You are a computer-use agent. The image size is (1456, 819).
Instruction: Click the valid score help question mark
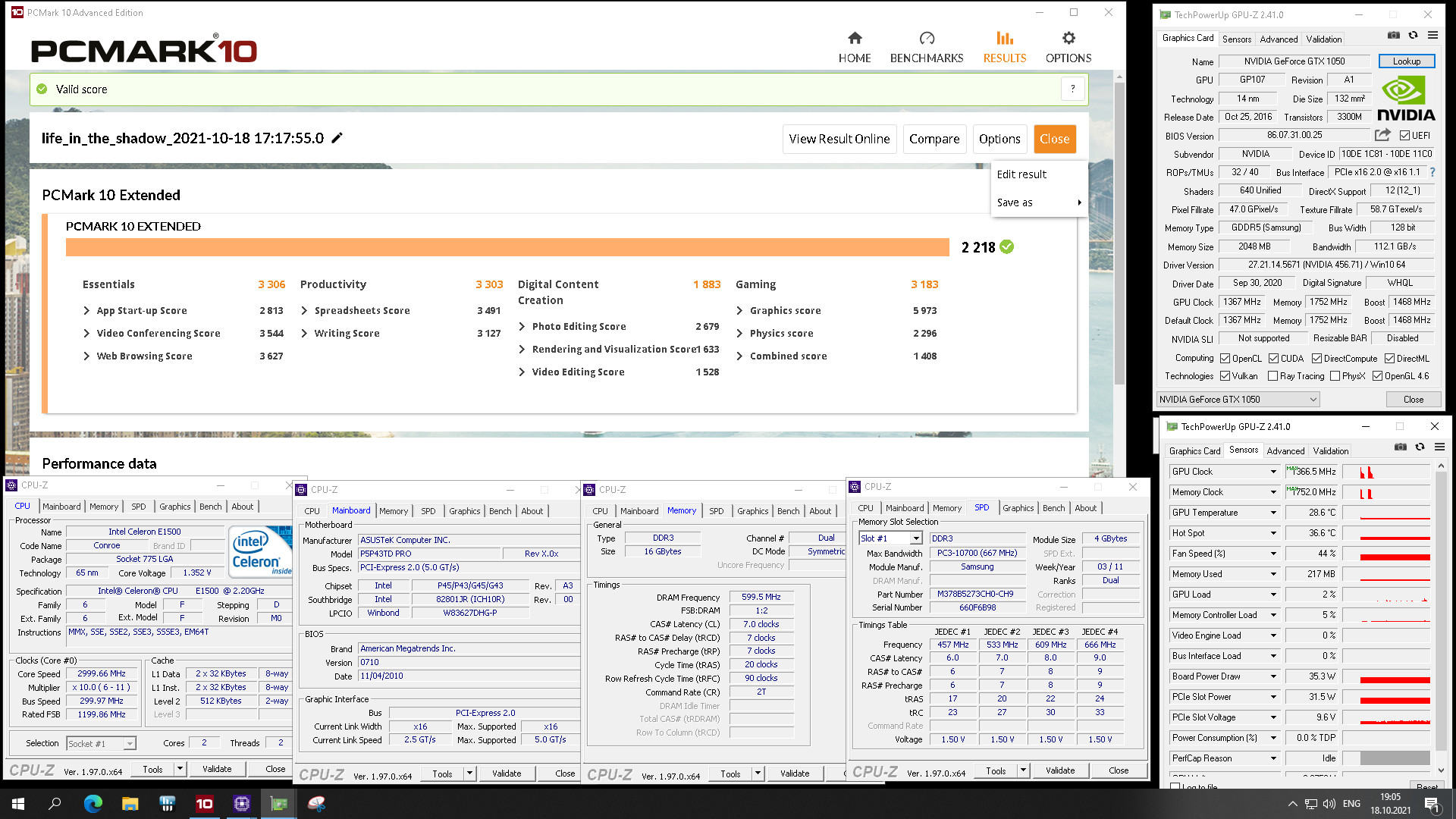[x=1072, y=89]
